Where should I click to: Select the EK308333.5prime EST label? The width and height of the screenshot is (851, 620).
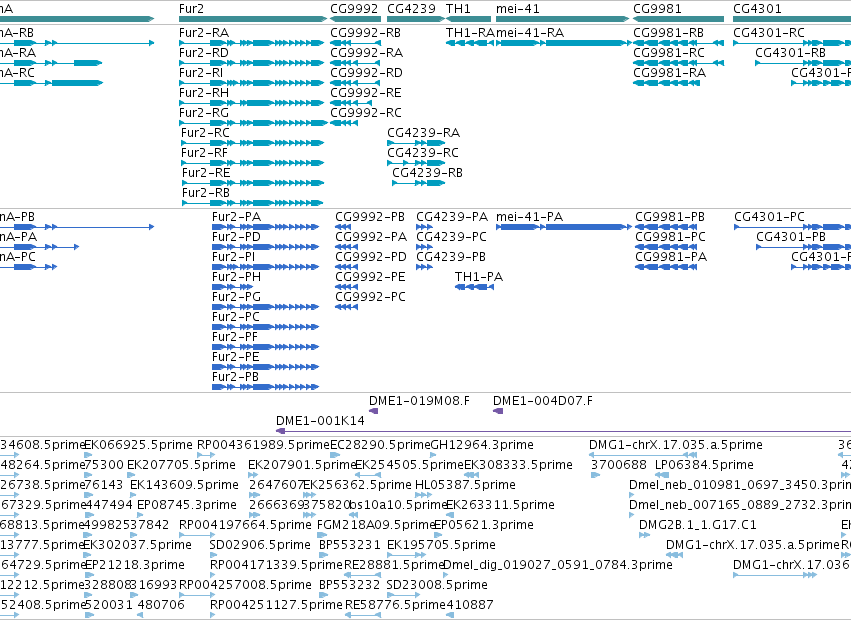pyautogui.click(x=518, y=465)
